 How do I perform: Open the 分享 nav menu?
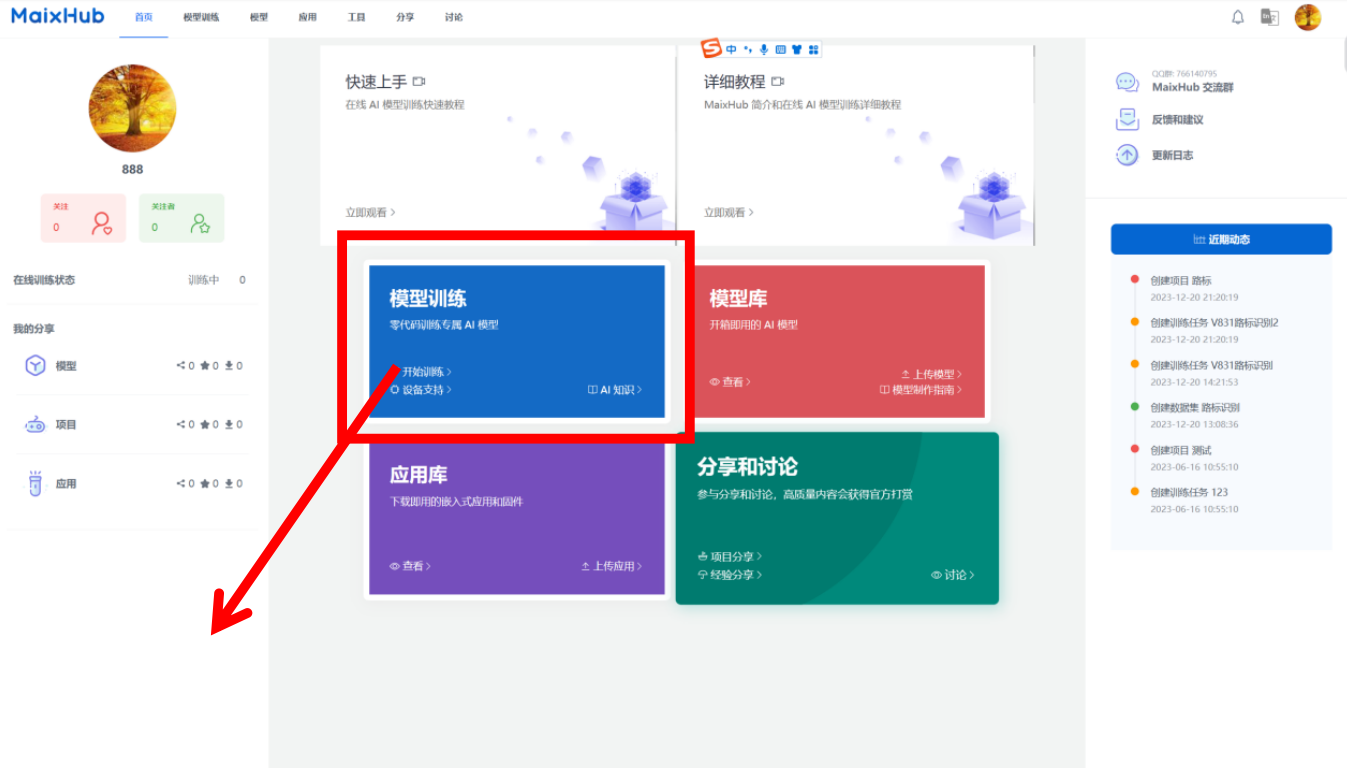(405, 18)
